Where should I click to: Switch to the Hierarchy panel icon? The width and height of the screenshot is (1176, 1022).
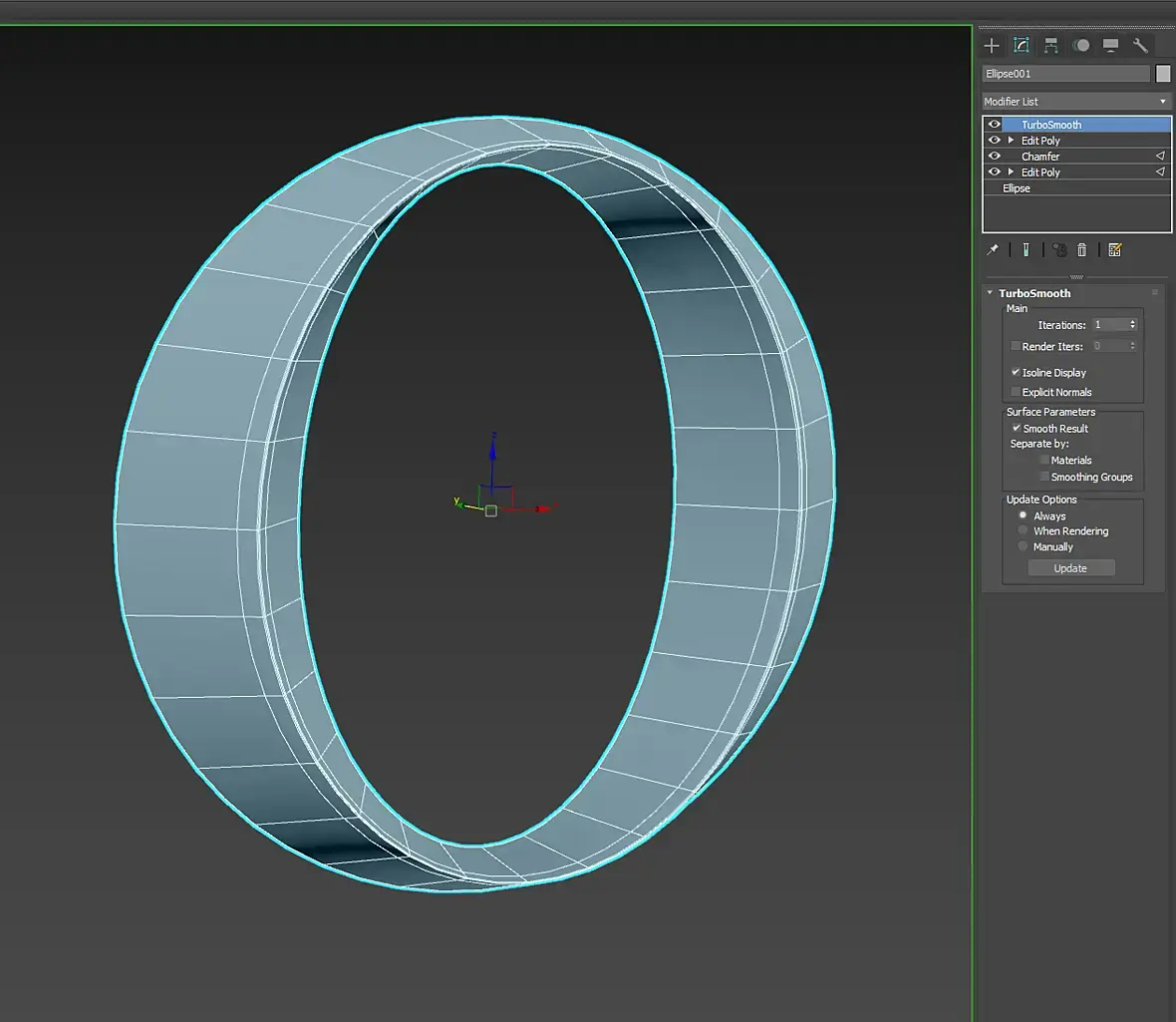click(1051, 45)
